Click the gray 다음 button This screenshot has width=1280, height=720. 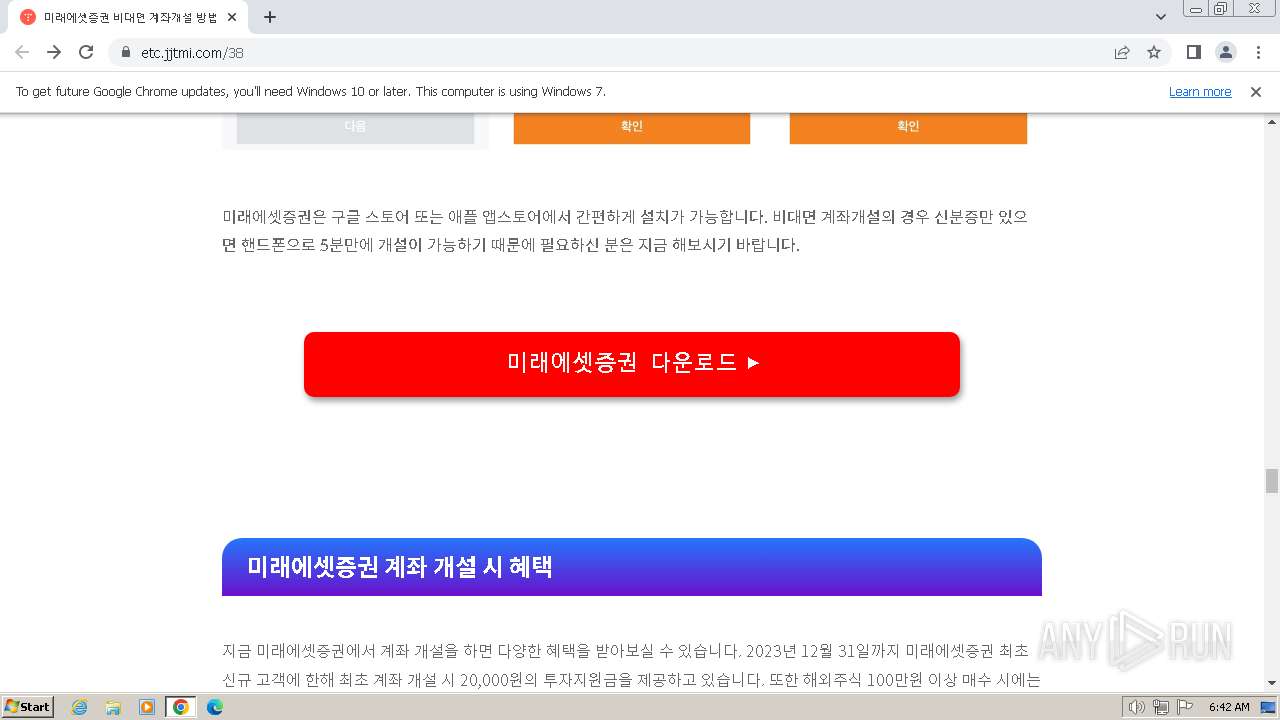(355, 127)
